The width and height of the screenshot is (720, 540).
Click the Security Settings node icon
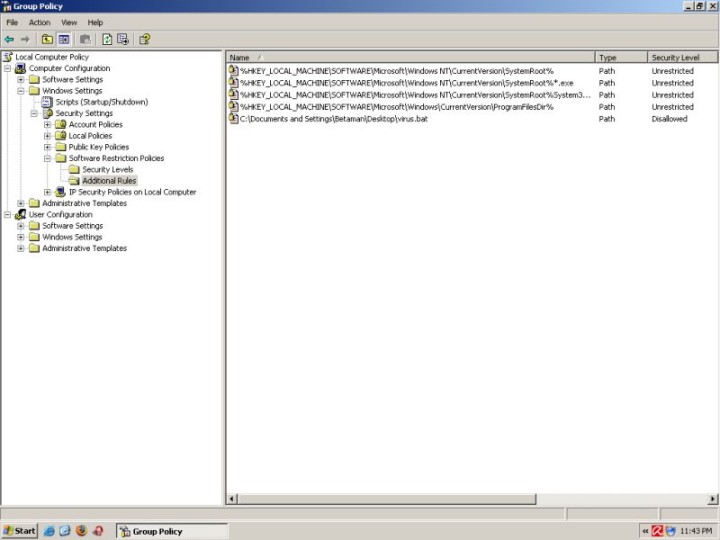(48, 113)
